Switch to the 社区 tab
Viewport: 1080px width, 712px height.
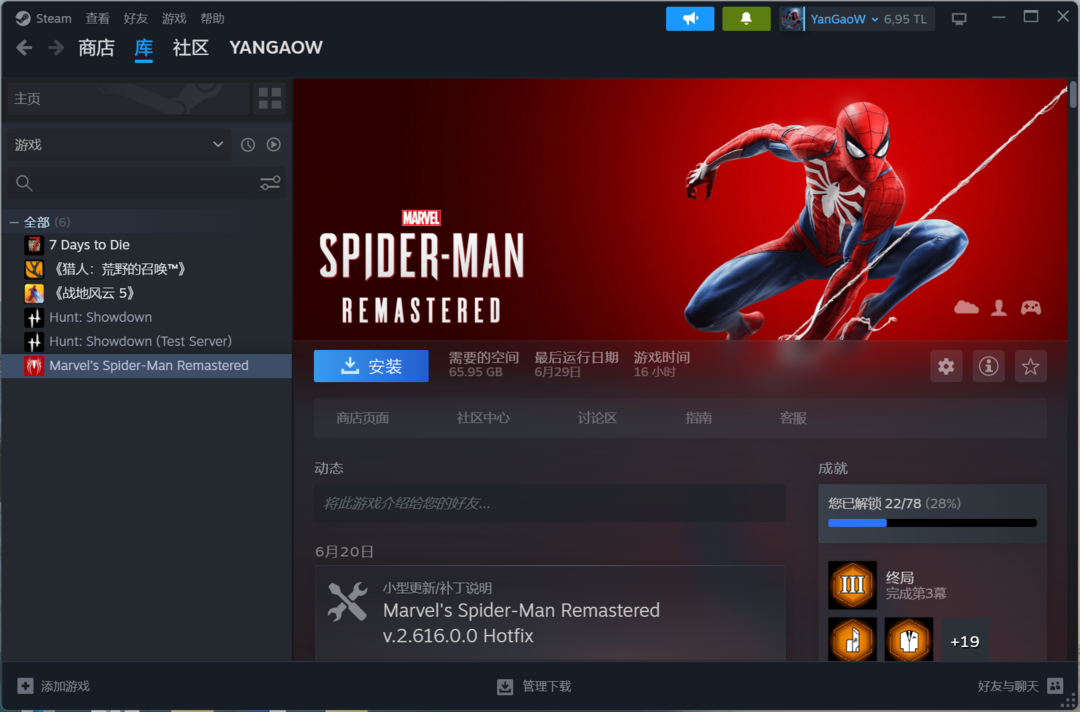(x=190, y=48)
